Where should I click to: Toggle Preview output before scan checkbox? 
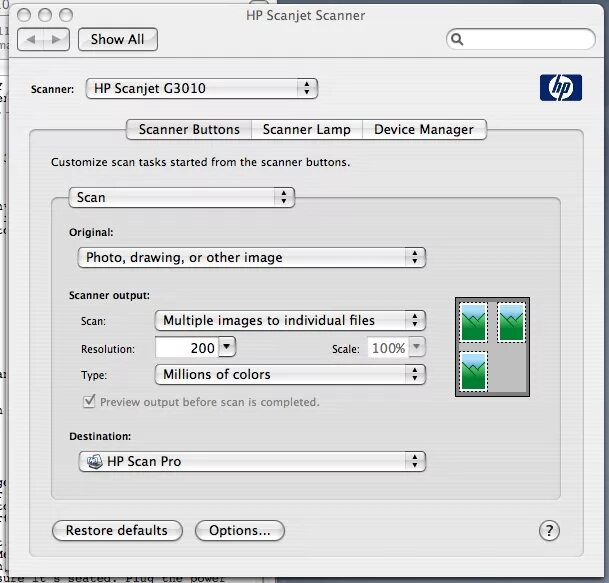tap(89, 401)
